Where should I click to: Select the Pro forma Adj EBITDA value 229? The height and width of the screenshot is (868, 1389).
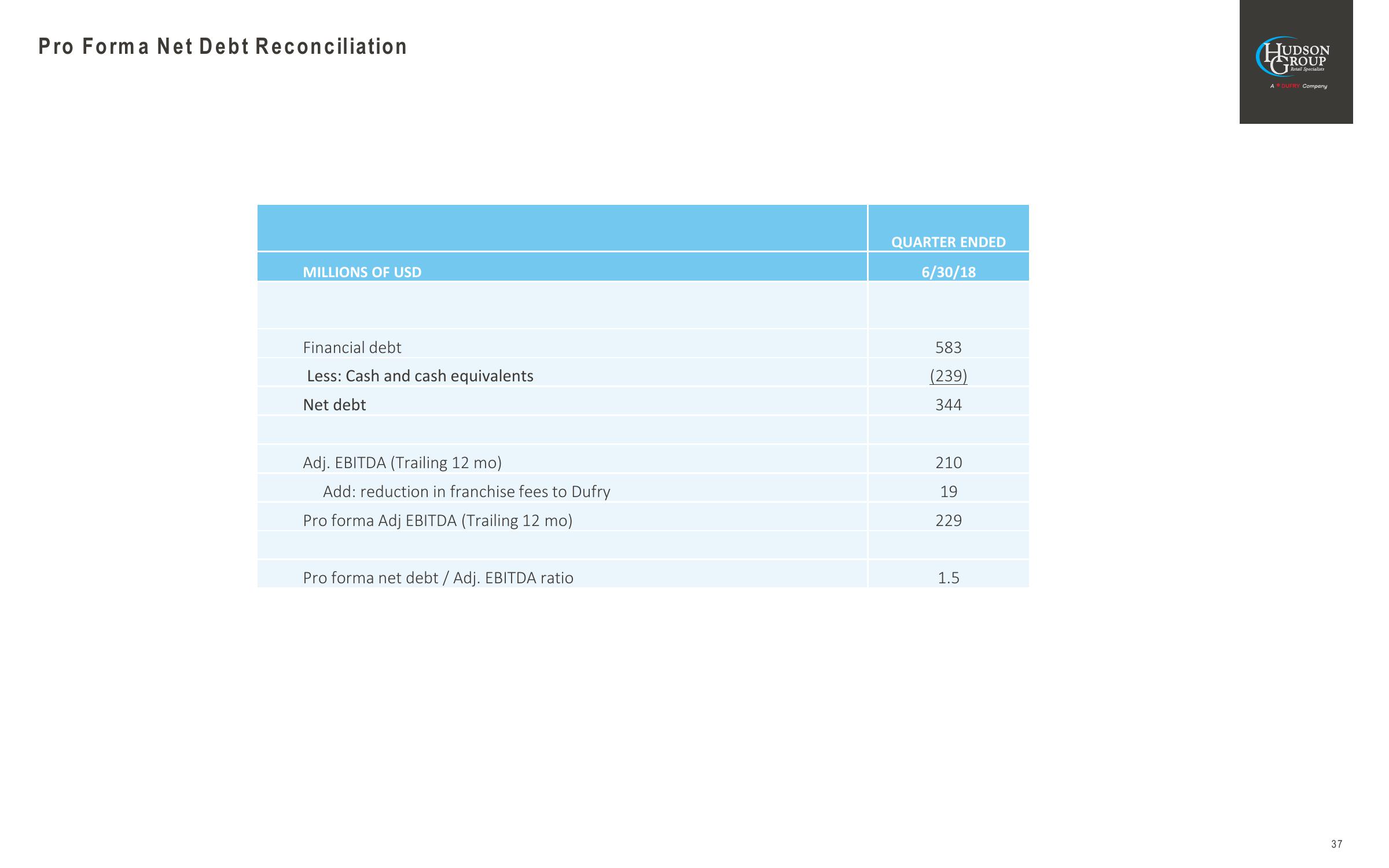949,521
